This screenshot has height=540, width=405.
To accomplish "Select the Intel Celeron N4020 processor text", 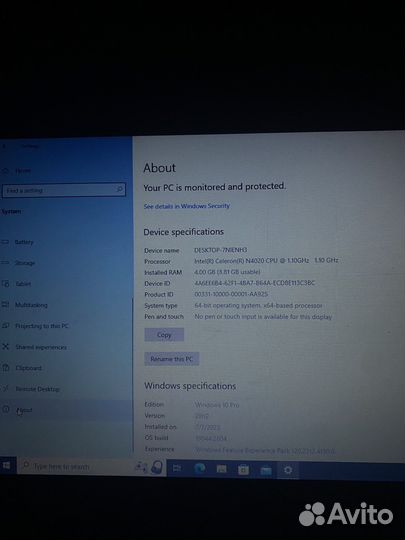I will 266,261.
